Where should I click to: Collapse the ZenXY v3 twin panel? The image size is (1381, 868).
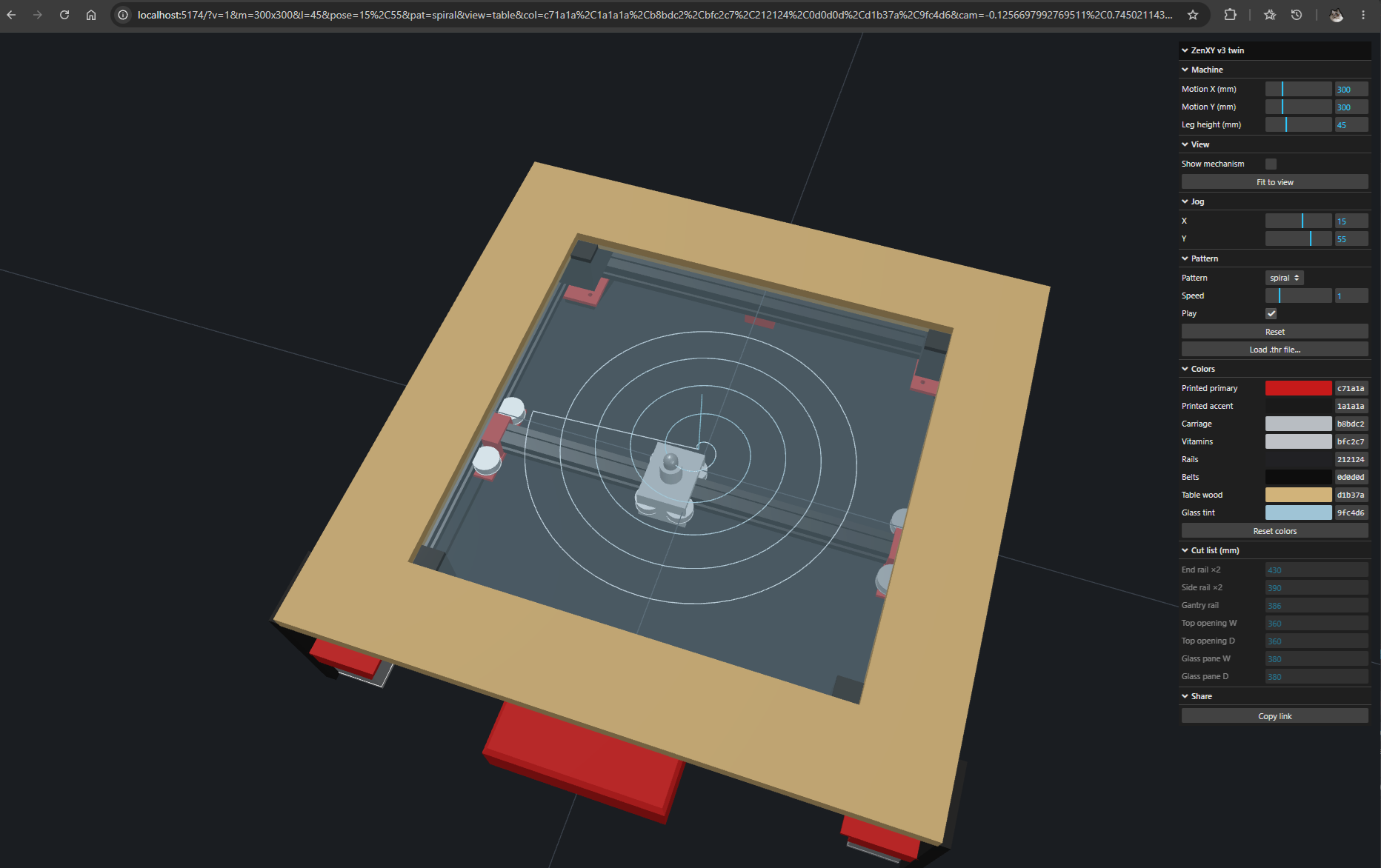click(x=1274, y=50)
